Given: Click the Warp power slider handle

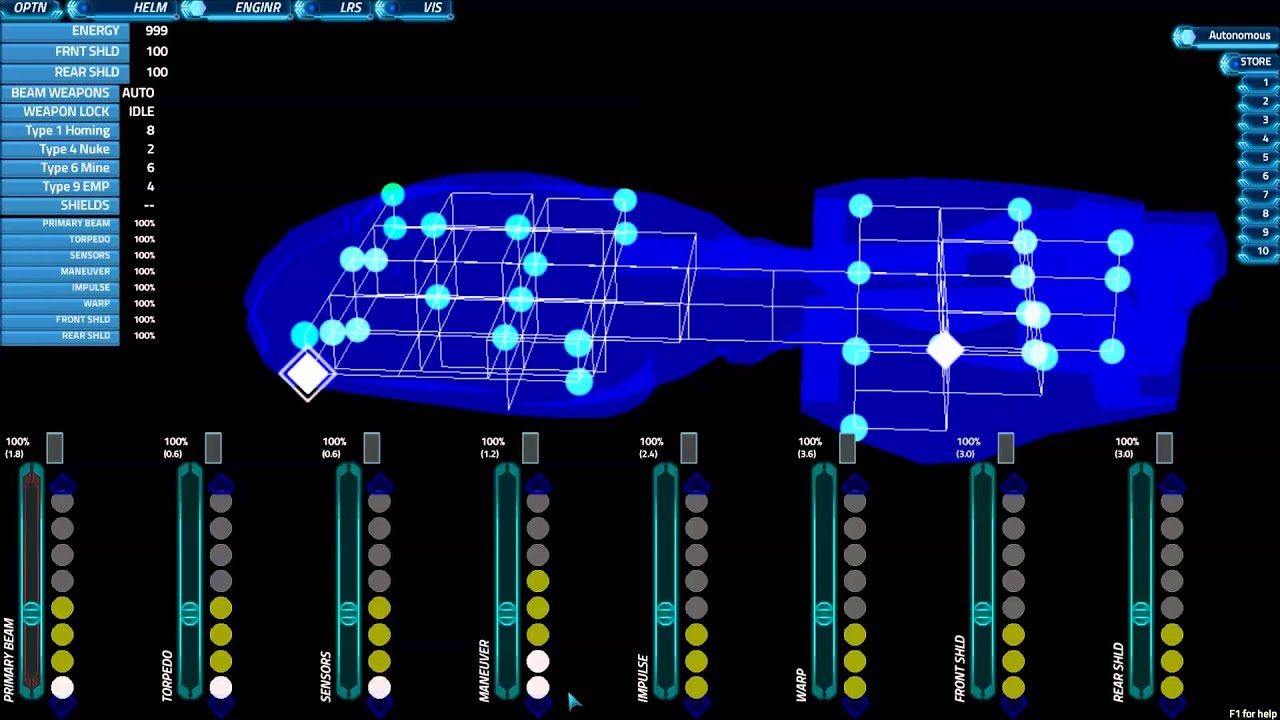Looking at the screenshot, I should [824, 612].
